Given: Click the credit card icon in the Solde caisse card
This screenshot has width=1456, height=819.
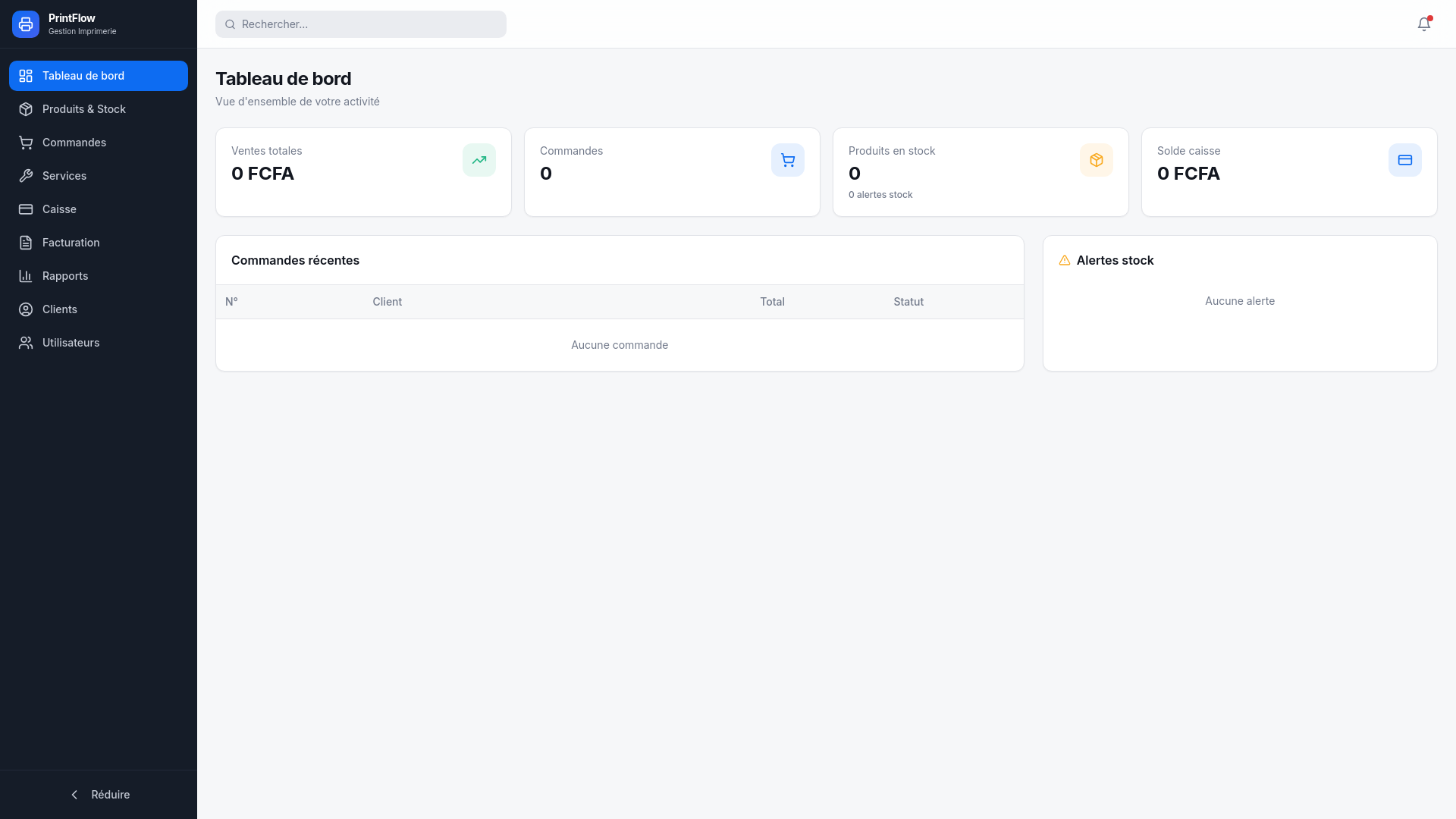Looking at the screenshot, I should pyautogui.click(x=1405, y=160).
